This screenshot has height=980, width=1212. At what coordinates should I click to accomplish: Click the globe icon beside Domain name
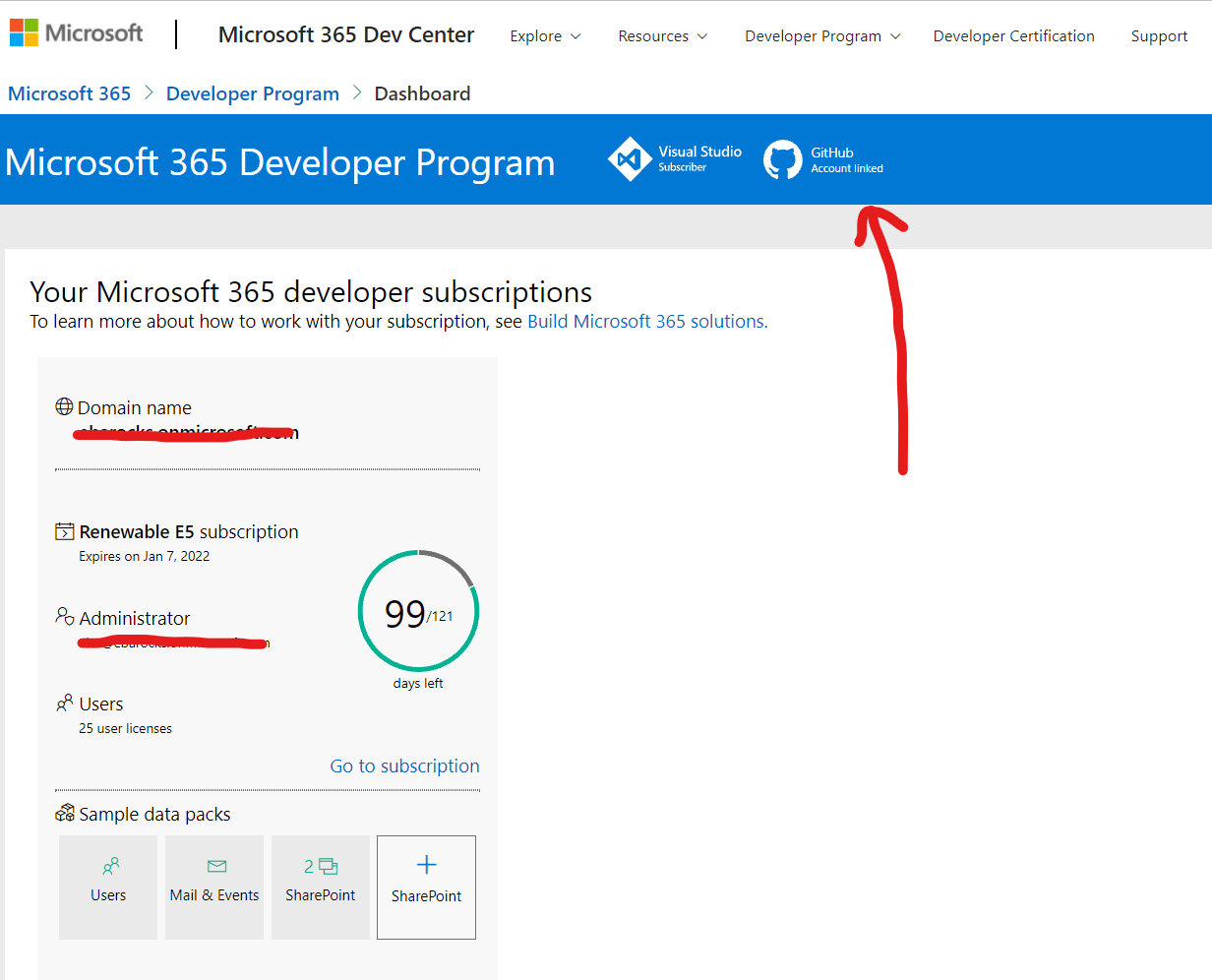click(x=64, y=406)
